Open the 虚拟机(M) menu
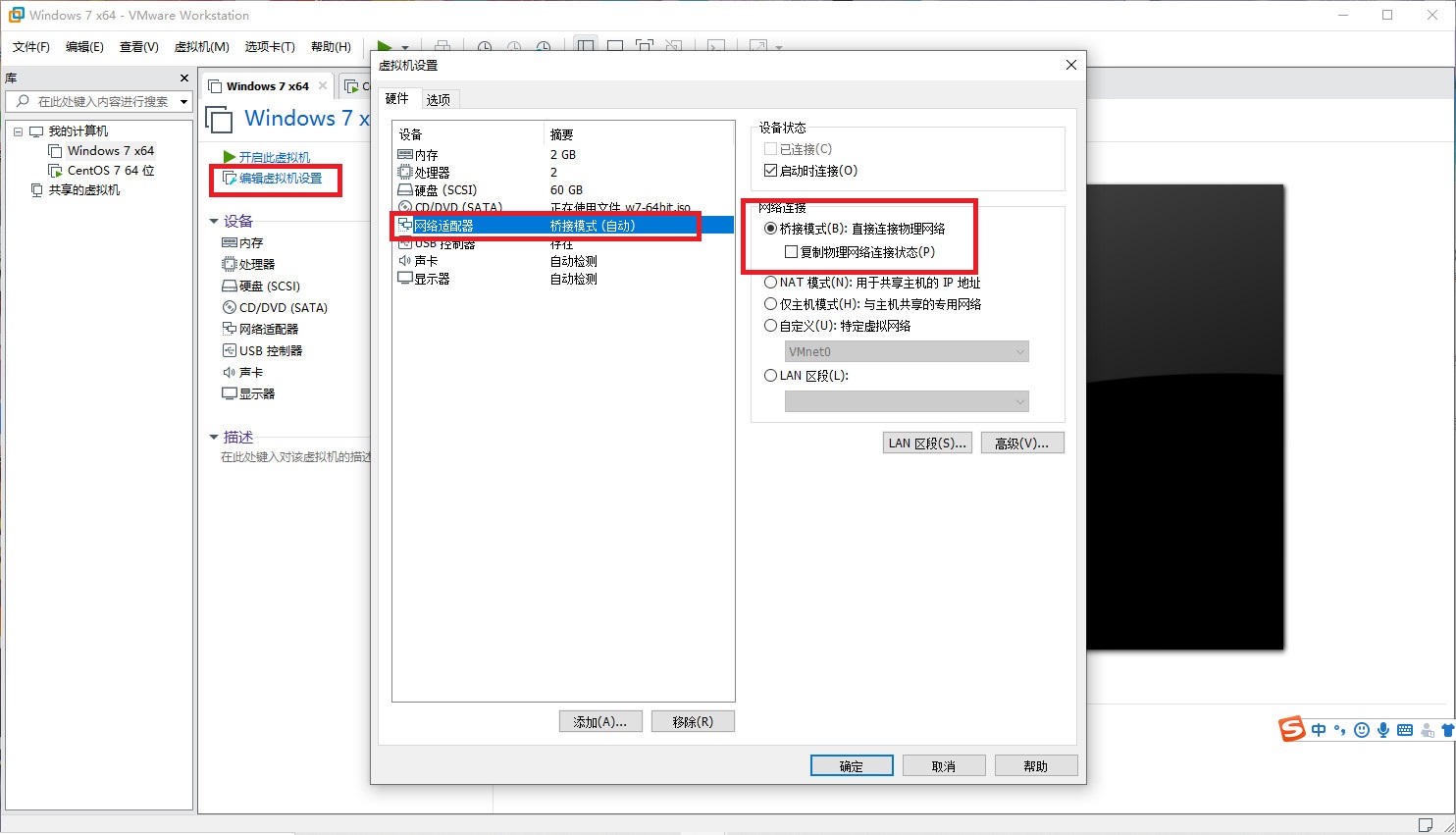The height and width of the screenshot is (835, 1456). [x=201, y=47]
